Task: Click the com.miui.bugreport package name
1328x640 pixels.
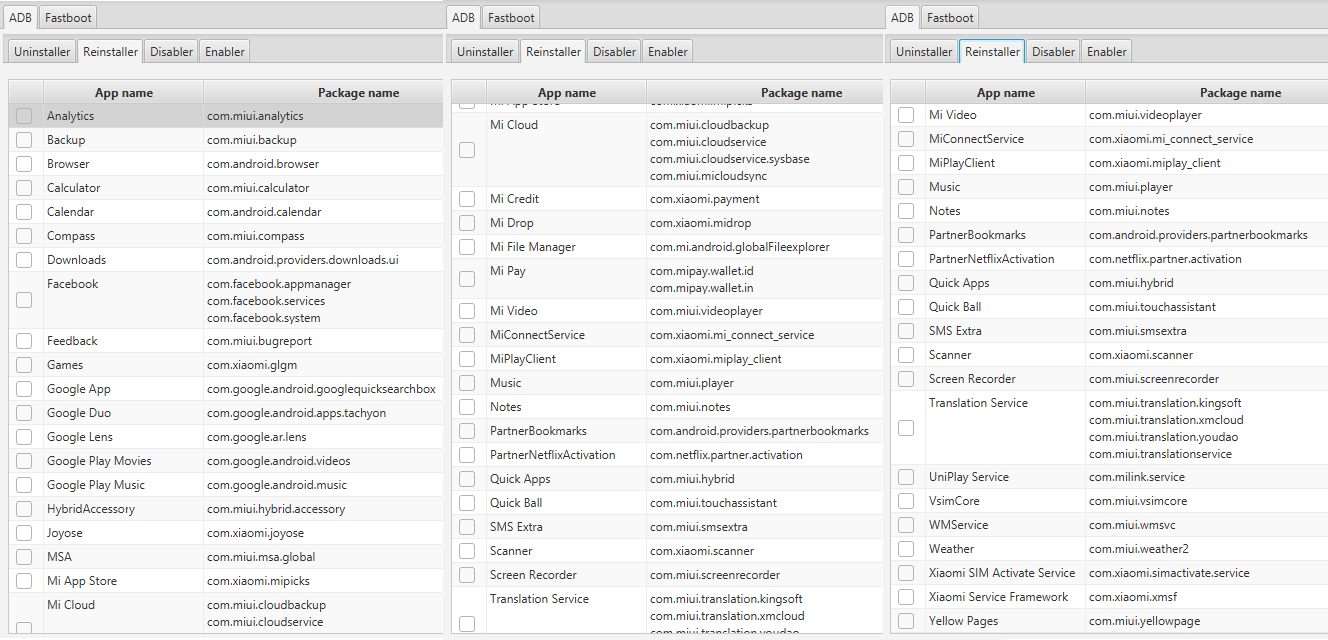Action: (x=258, y=341)
